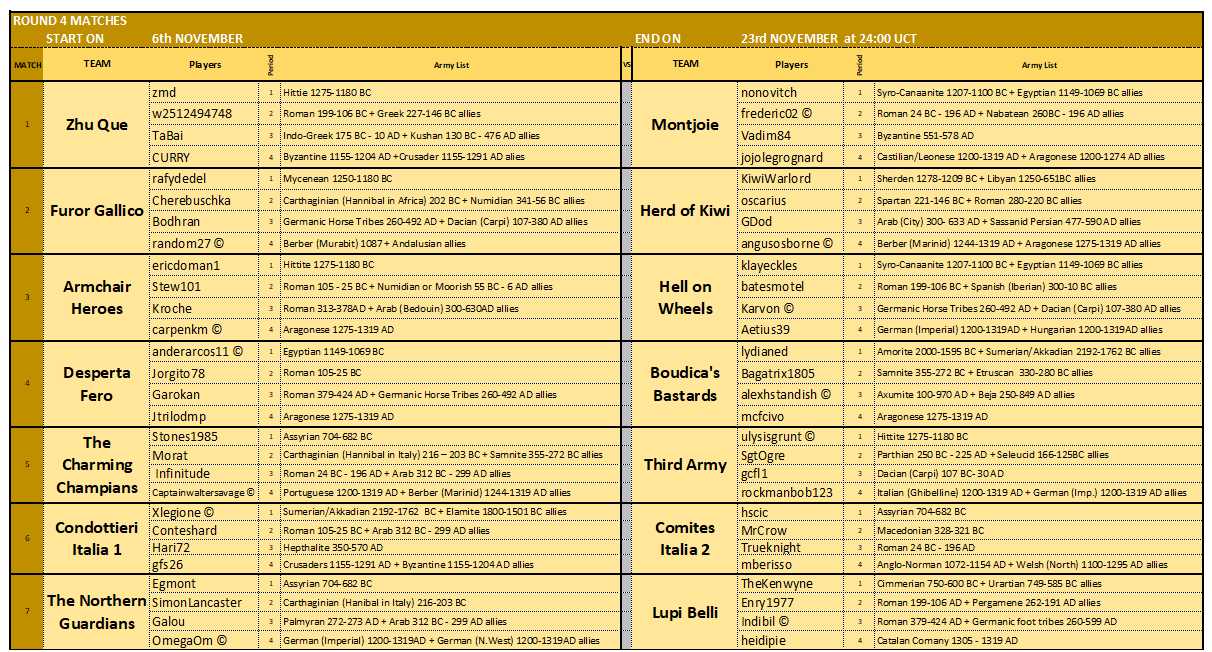This screenshot has height=652, width=1212.
Task: Click player 'nonovitch'
Action: click(x=769, y=92)
